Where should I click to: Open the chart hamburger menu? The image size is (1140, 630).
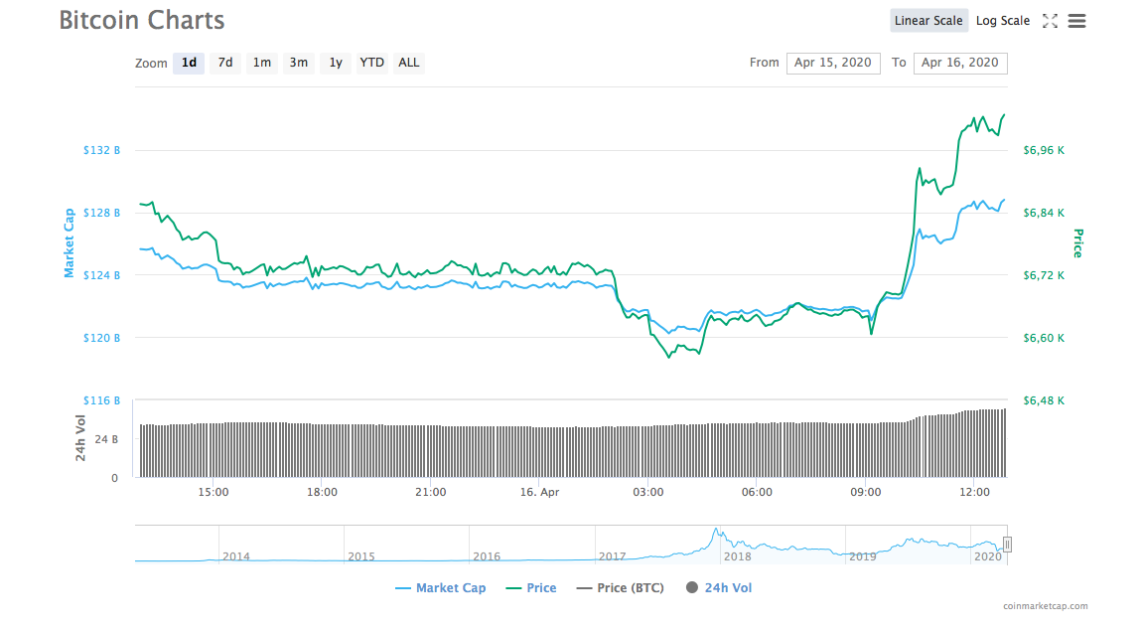click(x=1077, y=21)
